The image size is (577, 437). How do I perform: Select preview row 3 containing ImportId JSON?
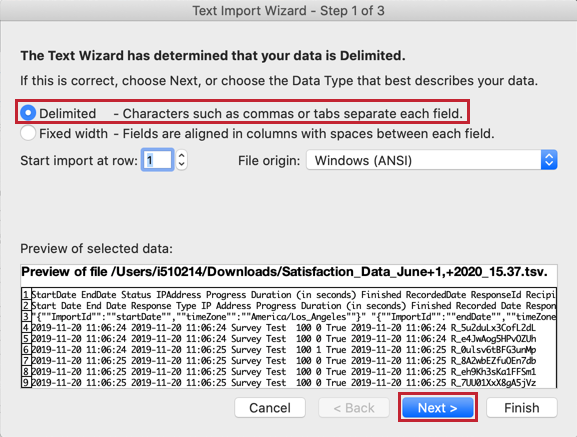point(289,317)
